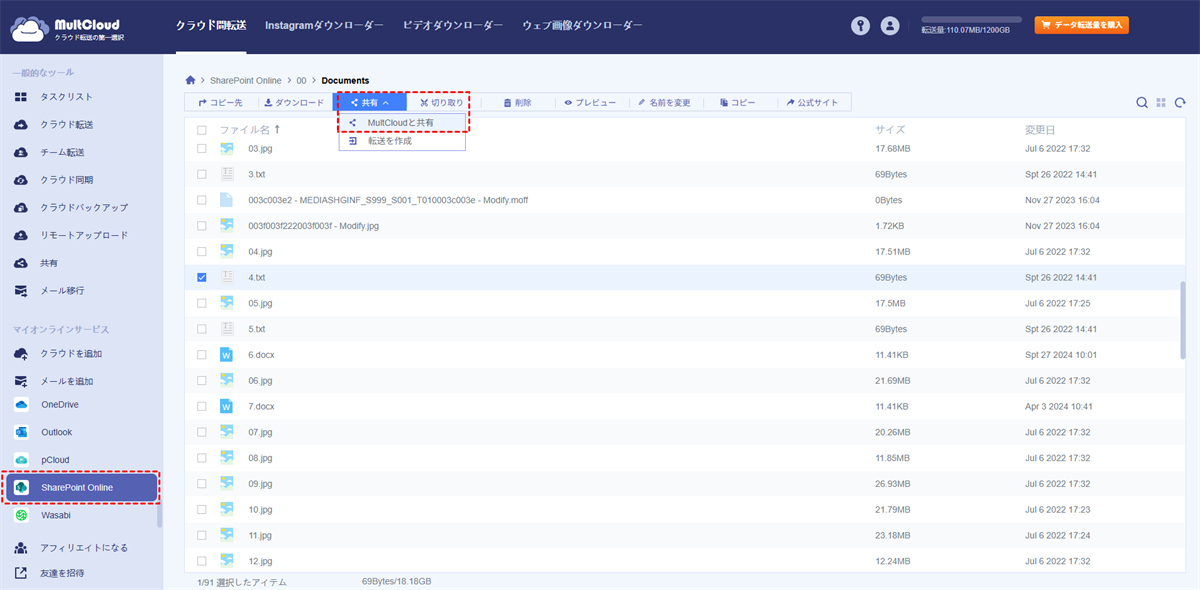The image size is (1200, 590).
Task: Go to home breadcrumb icon
Action: click(191, 80)
